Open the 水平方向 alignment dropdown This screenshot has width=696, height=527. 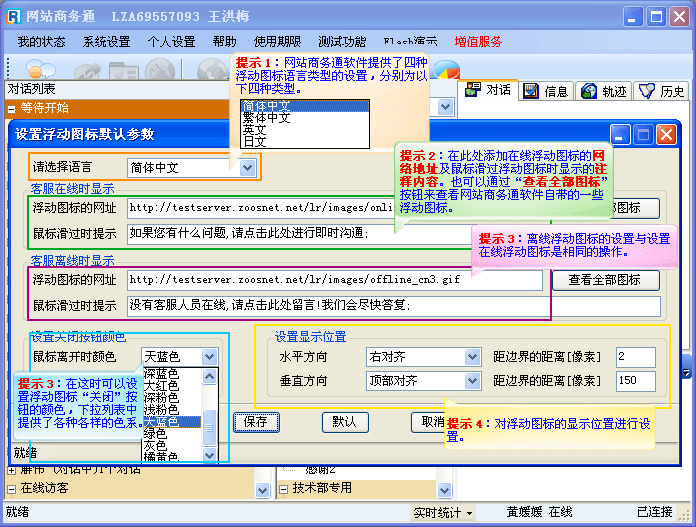[x=472, y=356]
